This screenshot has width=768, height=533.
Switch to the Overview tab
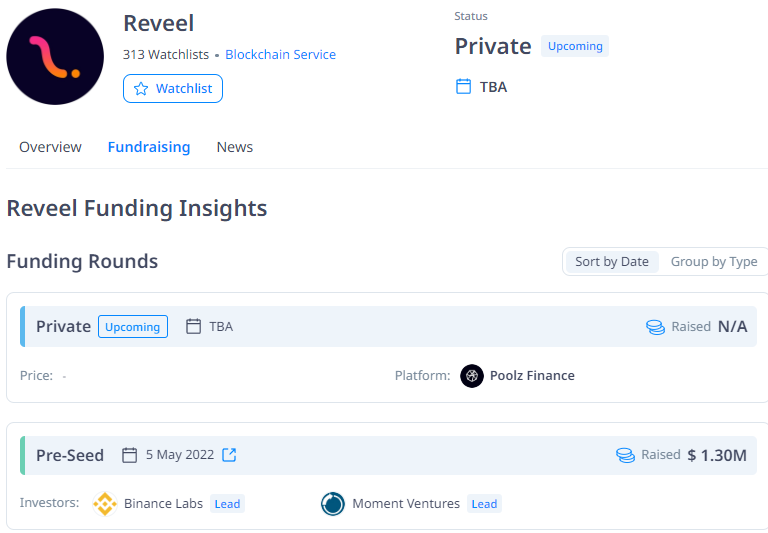click(x=50, y=147)
